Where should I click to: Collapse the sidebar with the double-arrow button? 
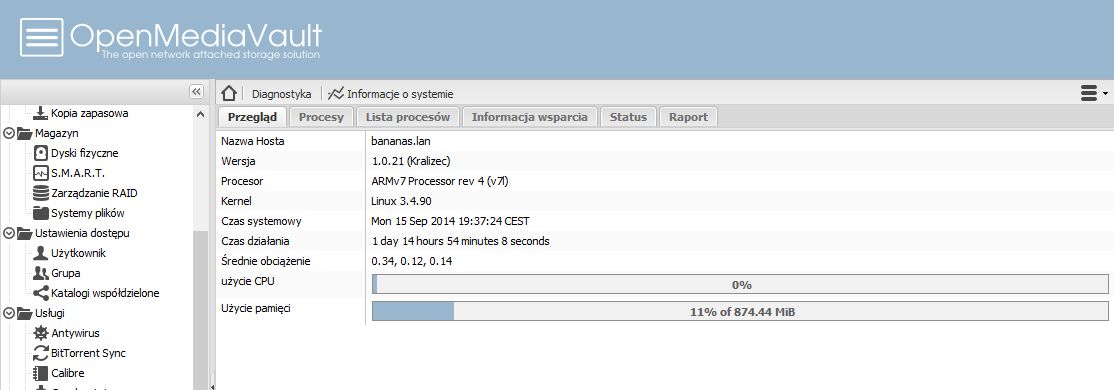196,92
